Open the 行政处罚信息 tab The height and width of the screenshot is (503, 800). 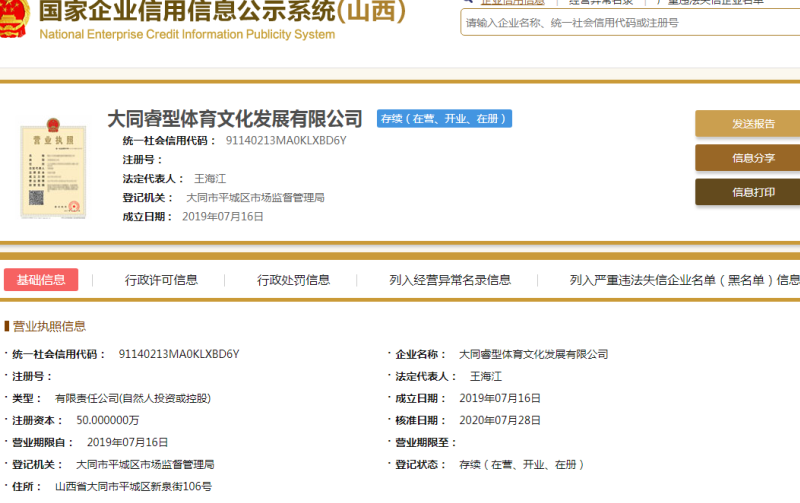coord(293,280)
